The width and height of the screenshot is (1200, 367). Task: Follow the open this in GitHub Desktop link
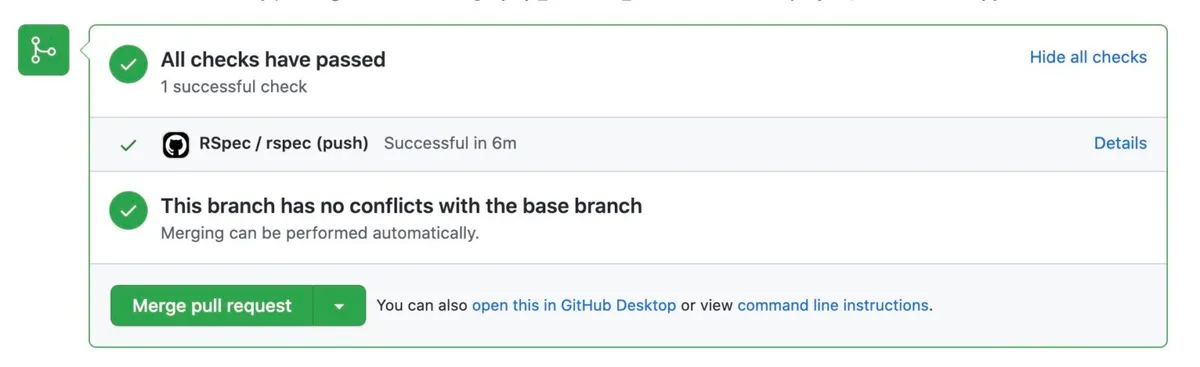point(574,305)
